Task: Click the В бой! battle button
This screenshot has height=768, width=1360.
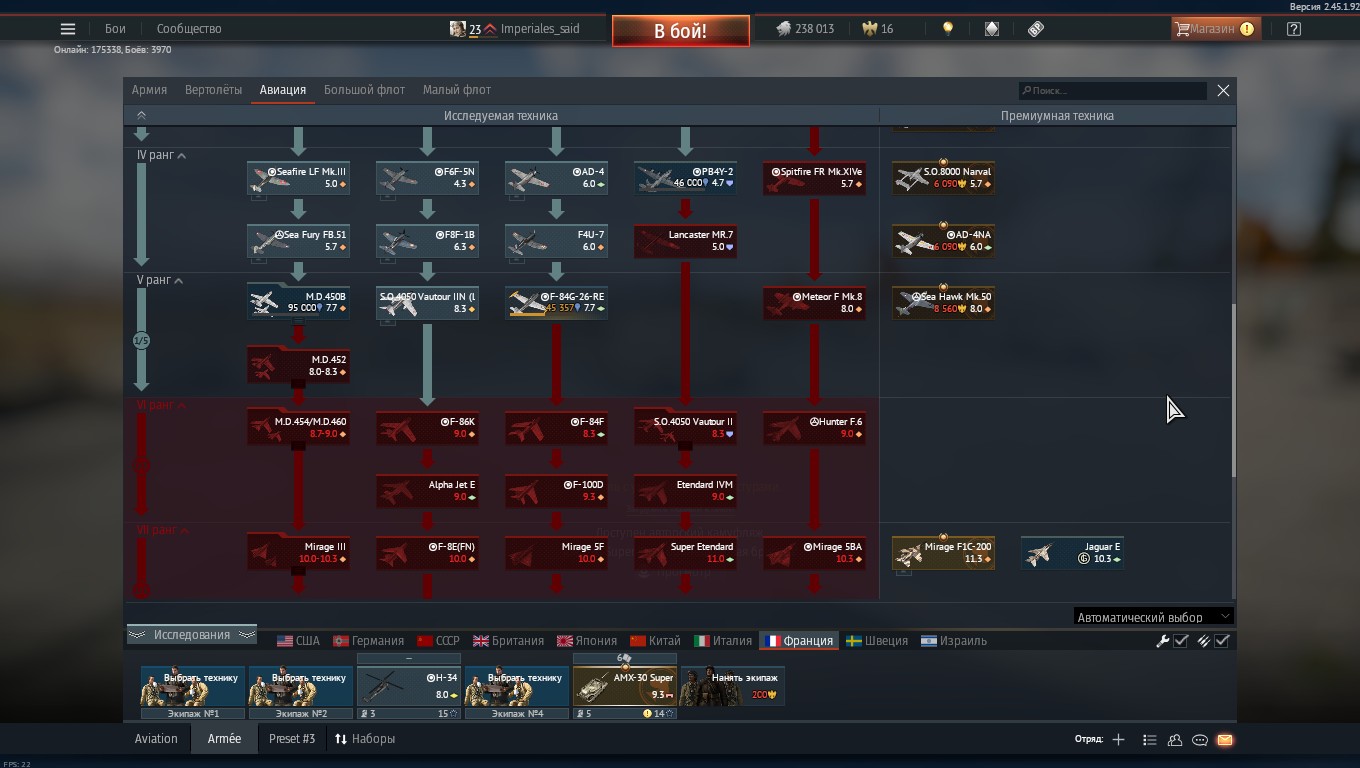Action: [x=681, y=31]
